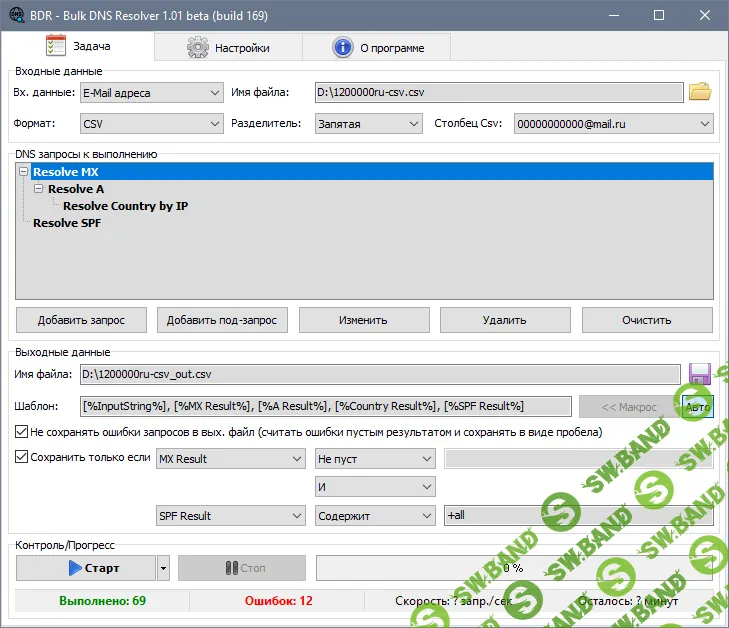The height and width of the screenshot is (628, 729).
Task: Open the Старт button dropdown arrow
Action: (163, 568)
